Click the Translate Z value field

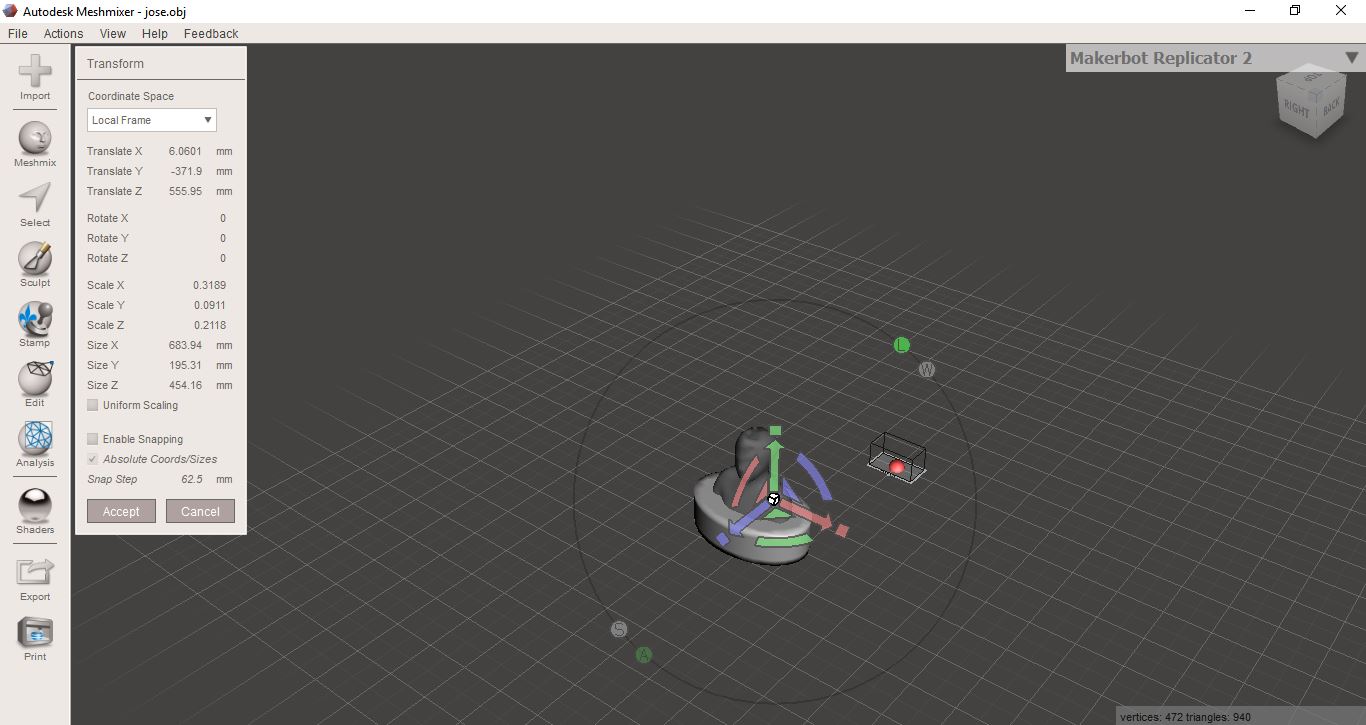pyautogui.click(x=185, y=191)
